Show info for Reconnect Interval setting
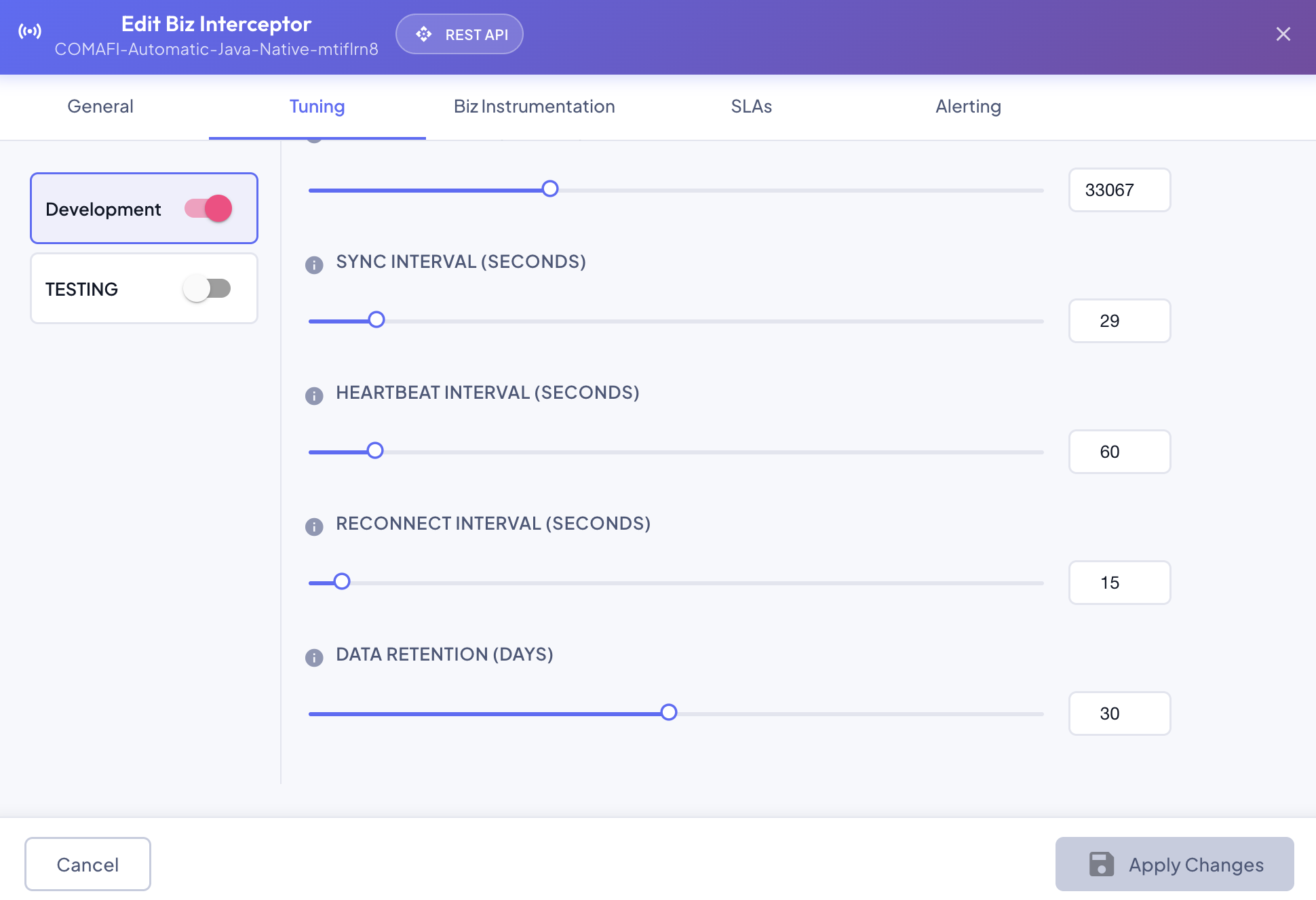This screenshot has height=900, width=1316. [x=314, y=526]
